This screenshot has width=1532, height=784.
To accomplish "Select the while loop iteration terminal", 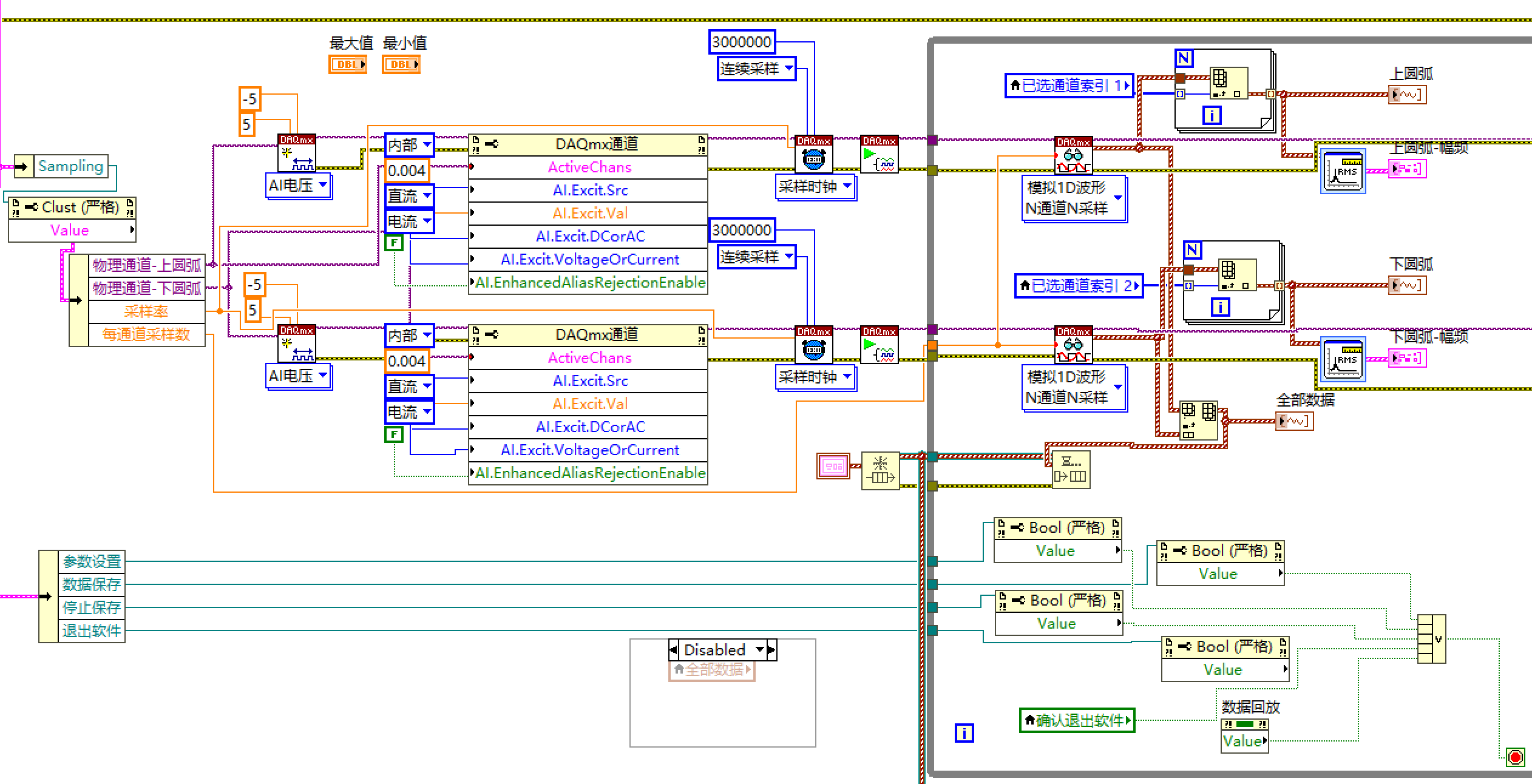I will [x=964, y=733].
